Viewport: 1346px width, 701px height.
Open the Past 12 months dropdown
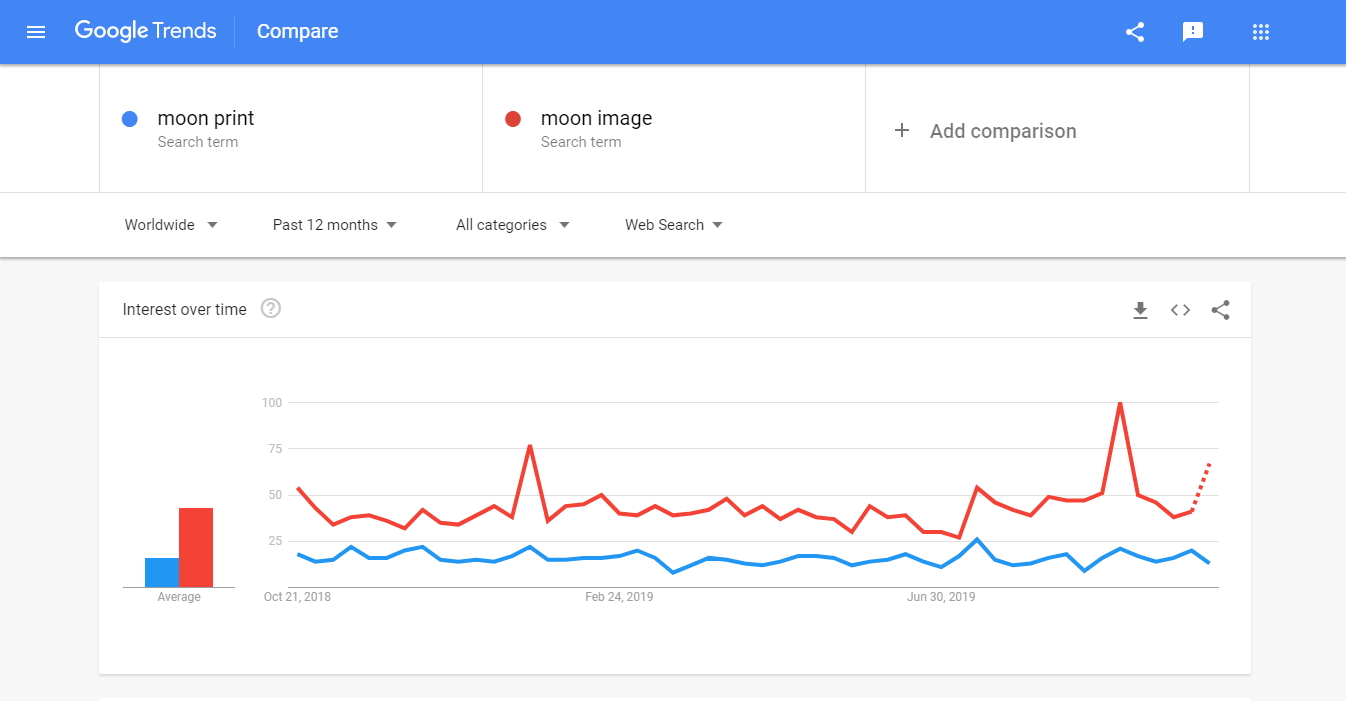[x=335, y=225]
